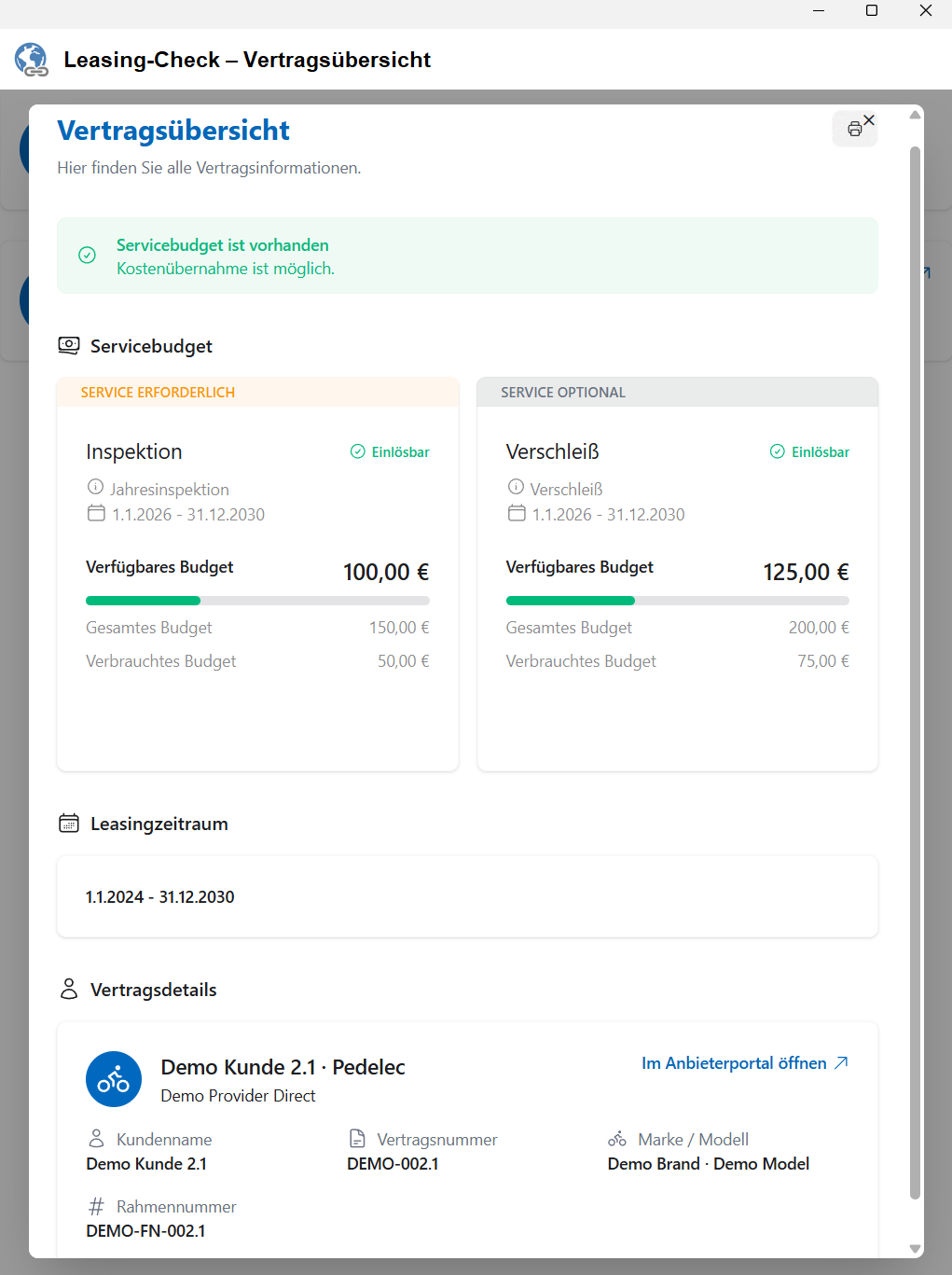Screen dimensions: 952x1275
Task: Click the print icon in dialog header
Action: click(854, 130)
